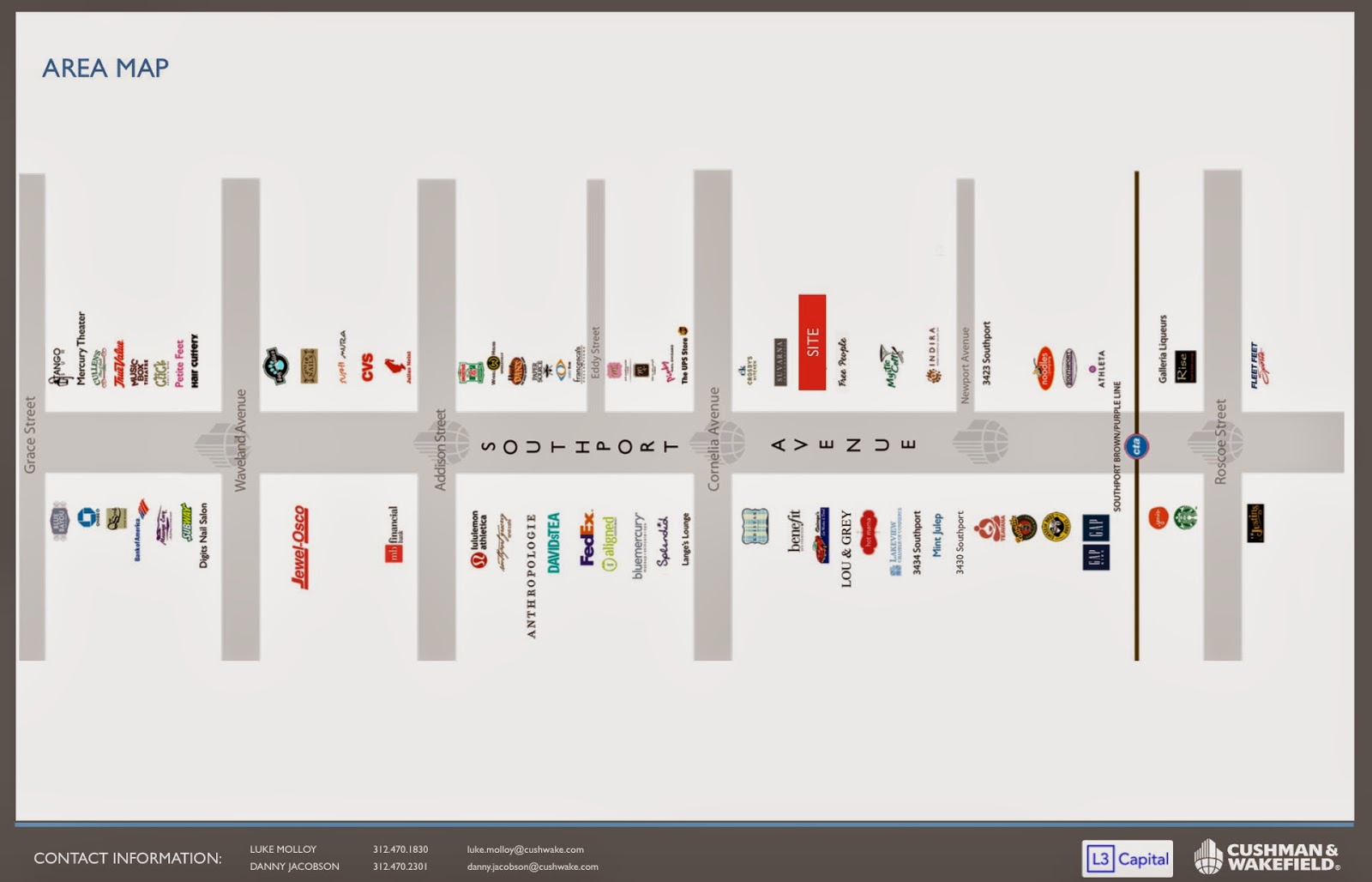Select the lululemon athletica logo
This screenshot has width=1372, height=882.
[478, 540]
